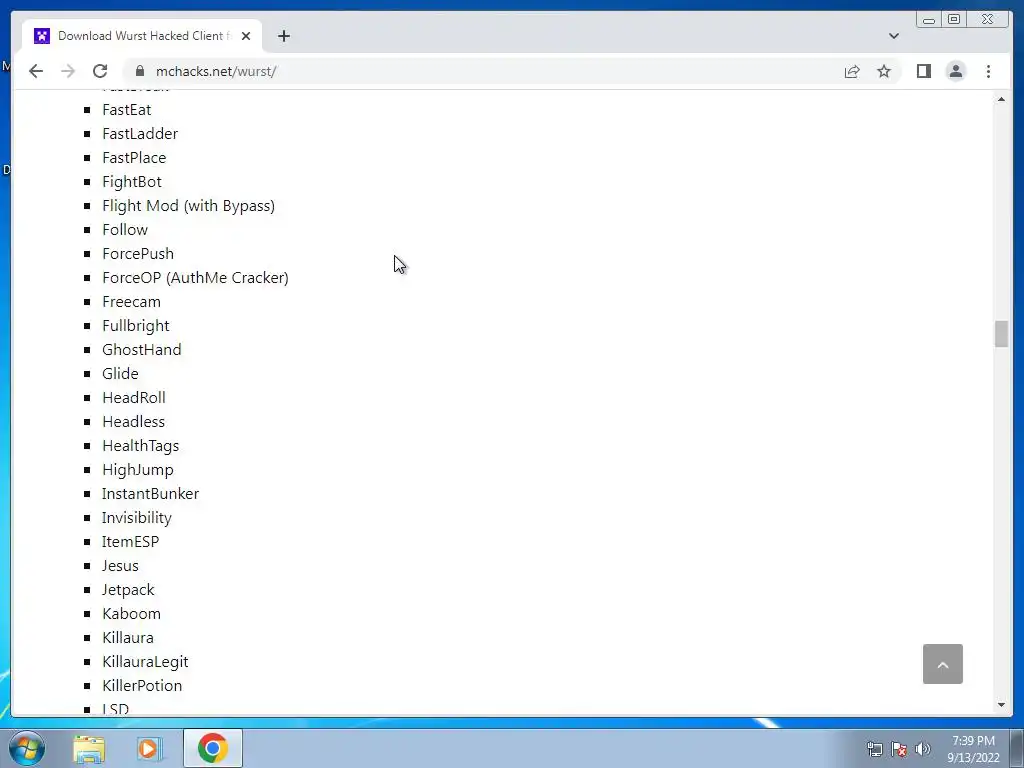Click the Jetpack list item
Screen dimensions: 1024x768
point(128,590)
